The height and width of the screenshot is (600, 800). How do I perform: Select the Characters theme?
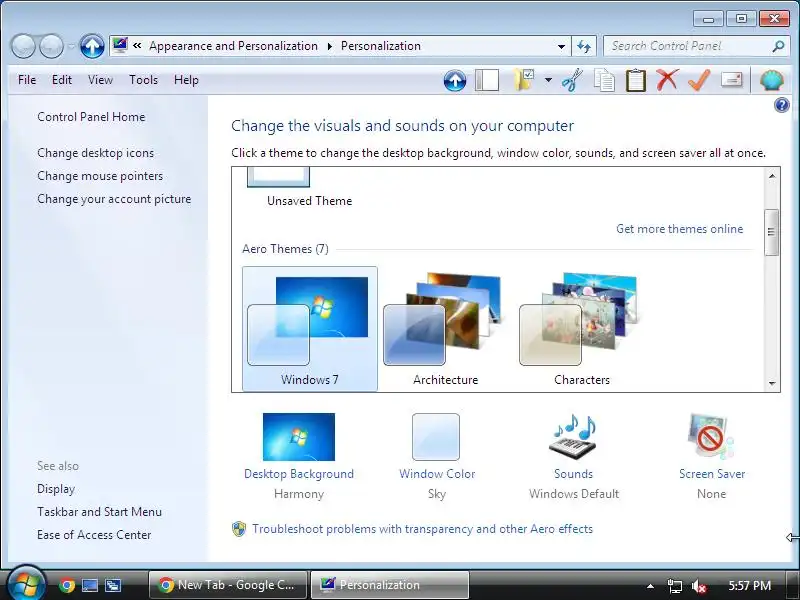(x=582, y=329)
